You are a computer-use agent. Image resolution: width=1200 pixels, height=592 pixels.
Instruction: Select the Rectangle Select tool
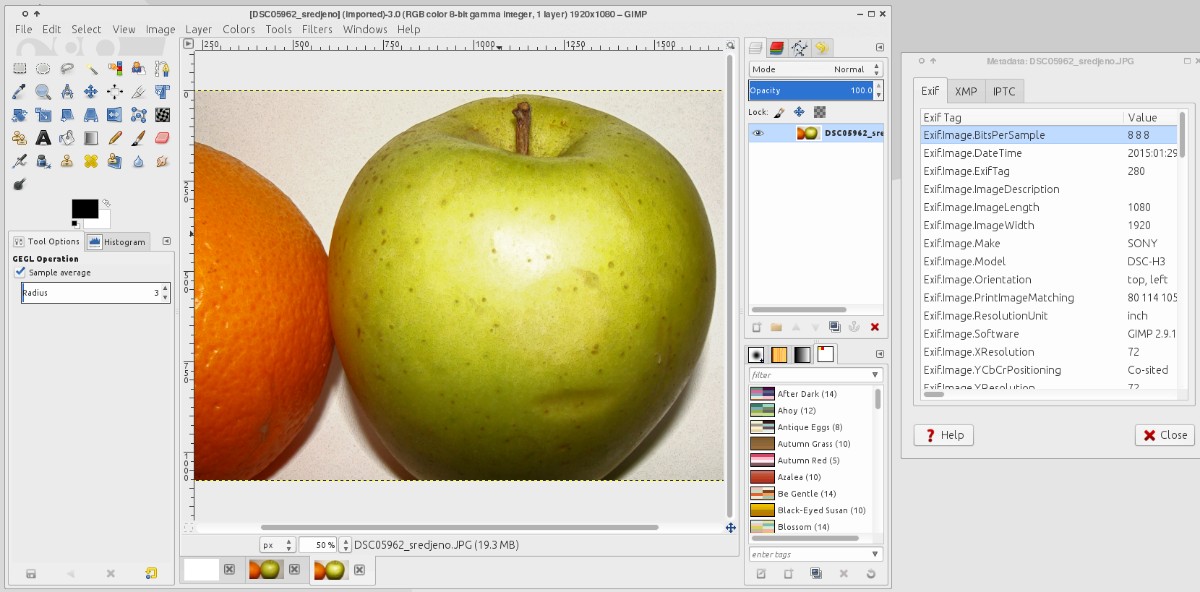[x=19, y=68]
